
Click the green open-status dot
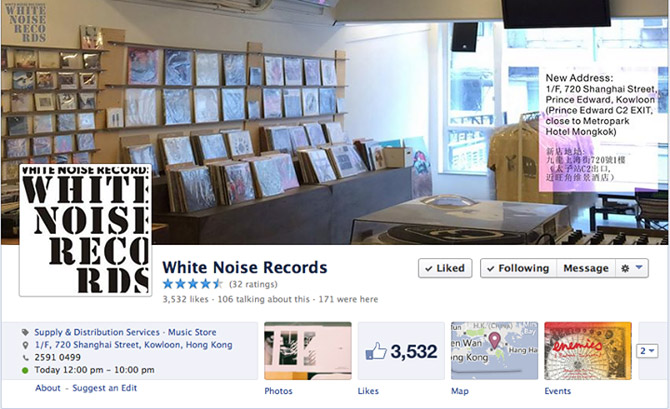point(25,370)
